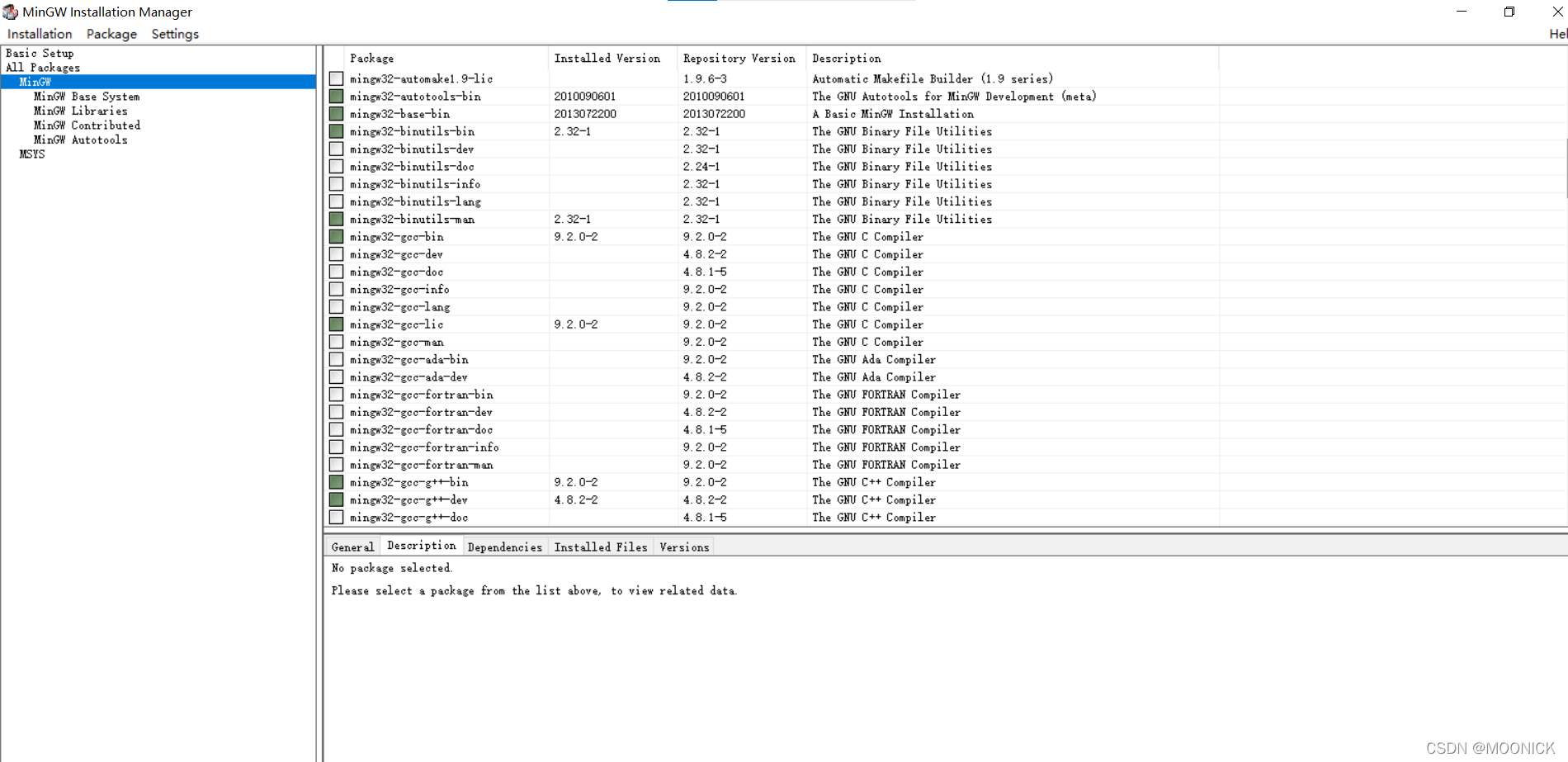Click the MinGW Installation Manager title icon
This screenshot has width=1568, height=762.
11,12
